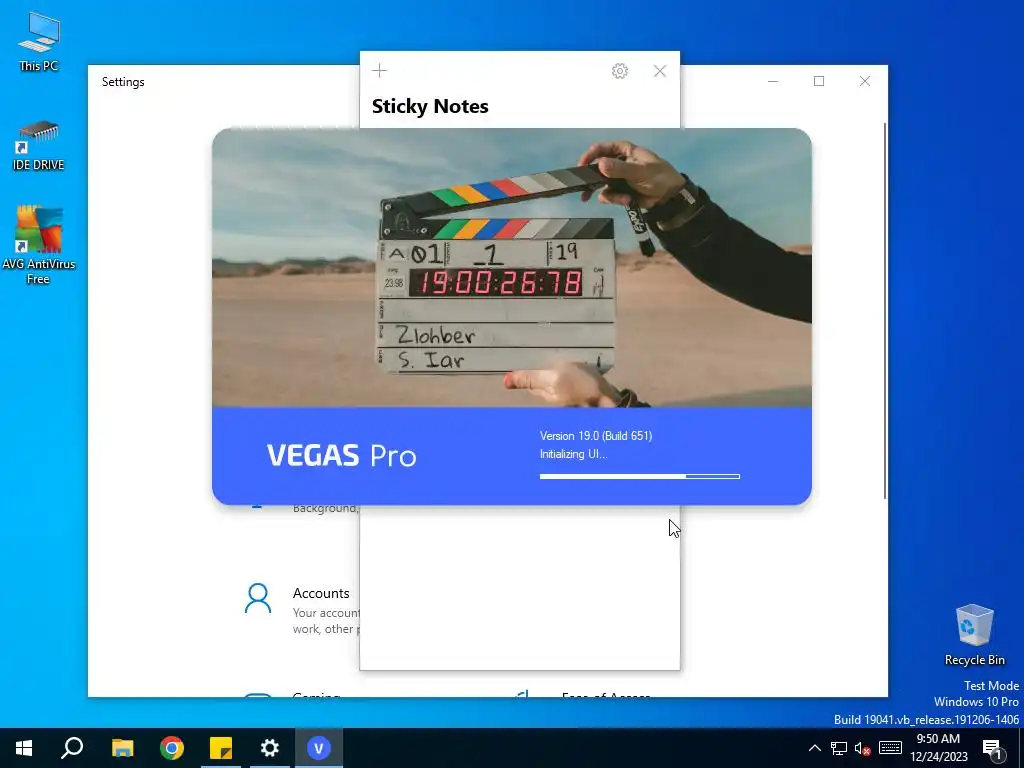Click the Settings window vertical scrollbar

(x=885, y=311)
